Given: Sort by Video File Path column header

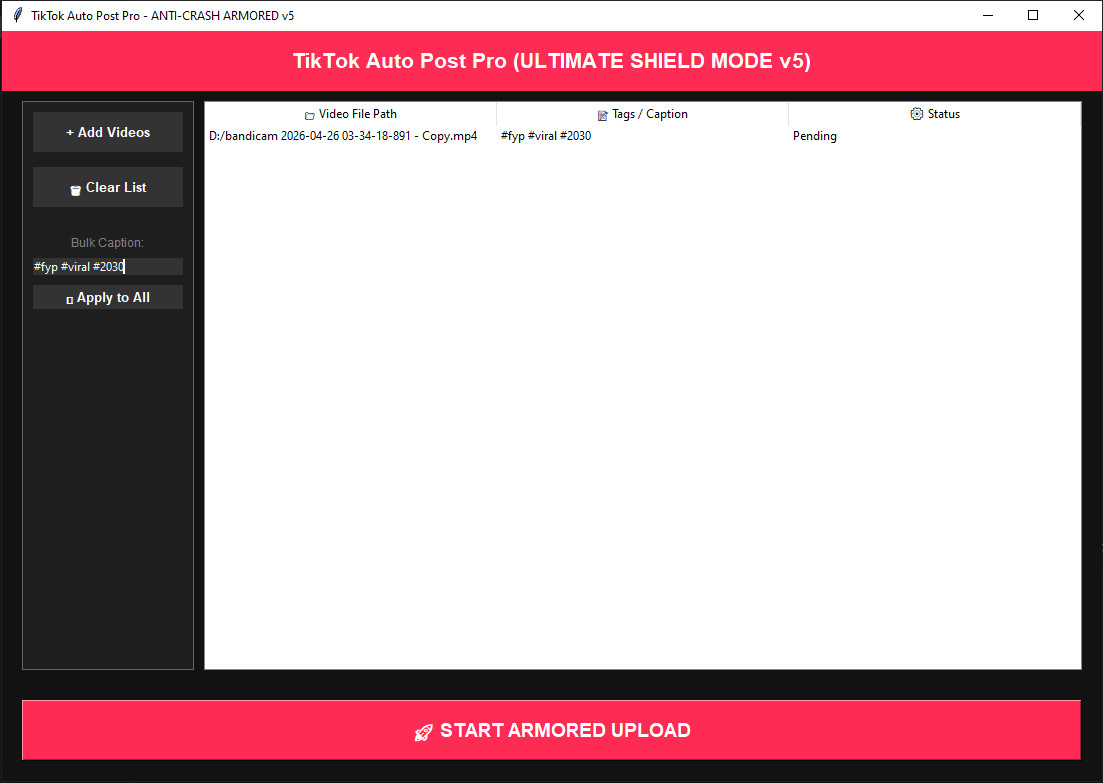Looking at the screenshot, I should coord(350,114).
